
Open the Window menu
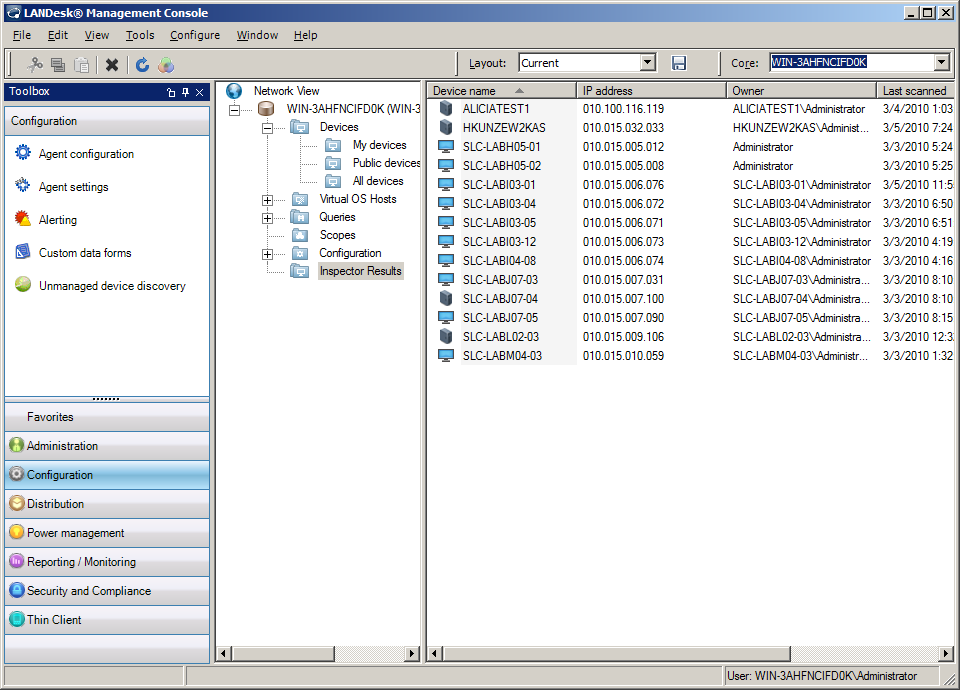click(257, 36)
